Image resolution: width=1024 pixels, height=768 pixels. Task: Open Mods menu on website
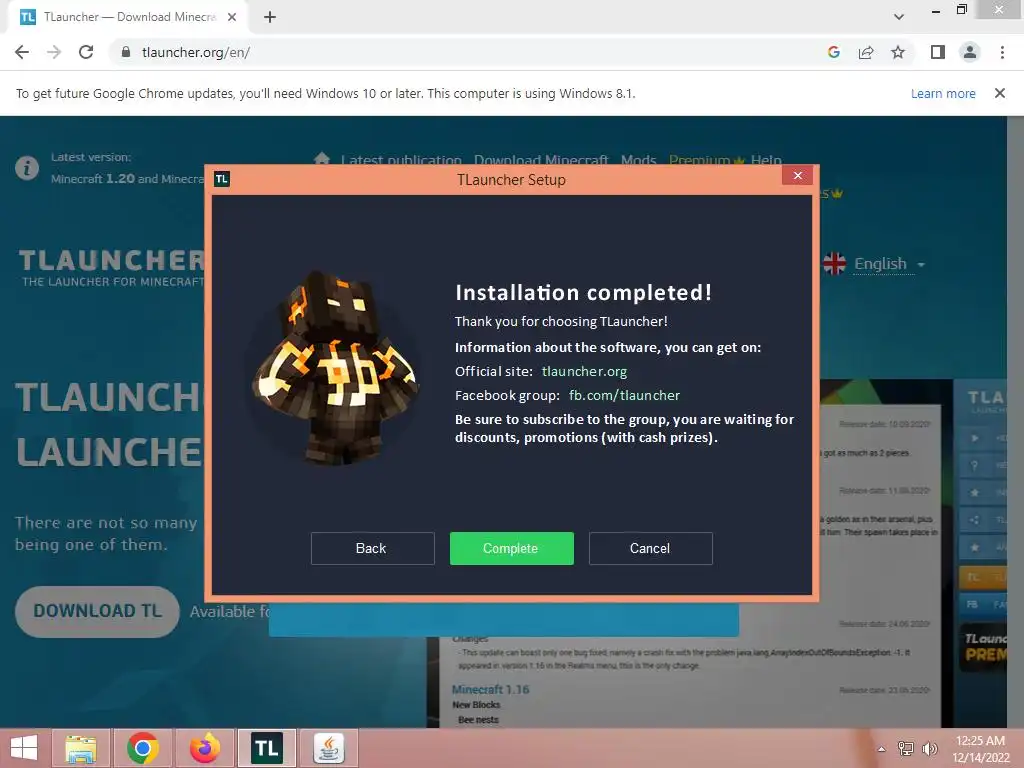pyautogui.click(x=638, y=160)
